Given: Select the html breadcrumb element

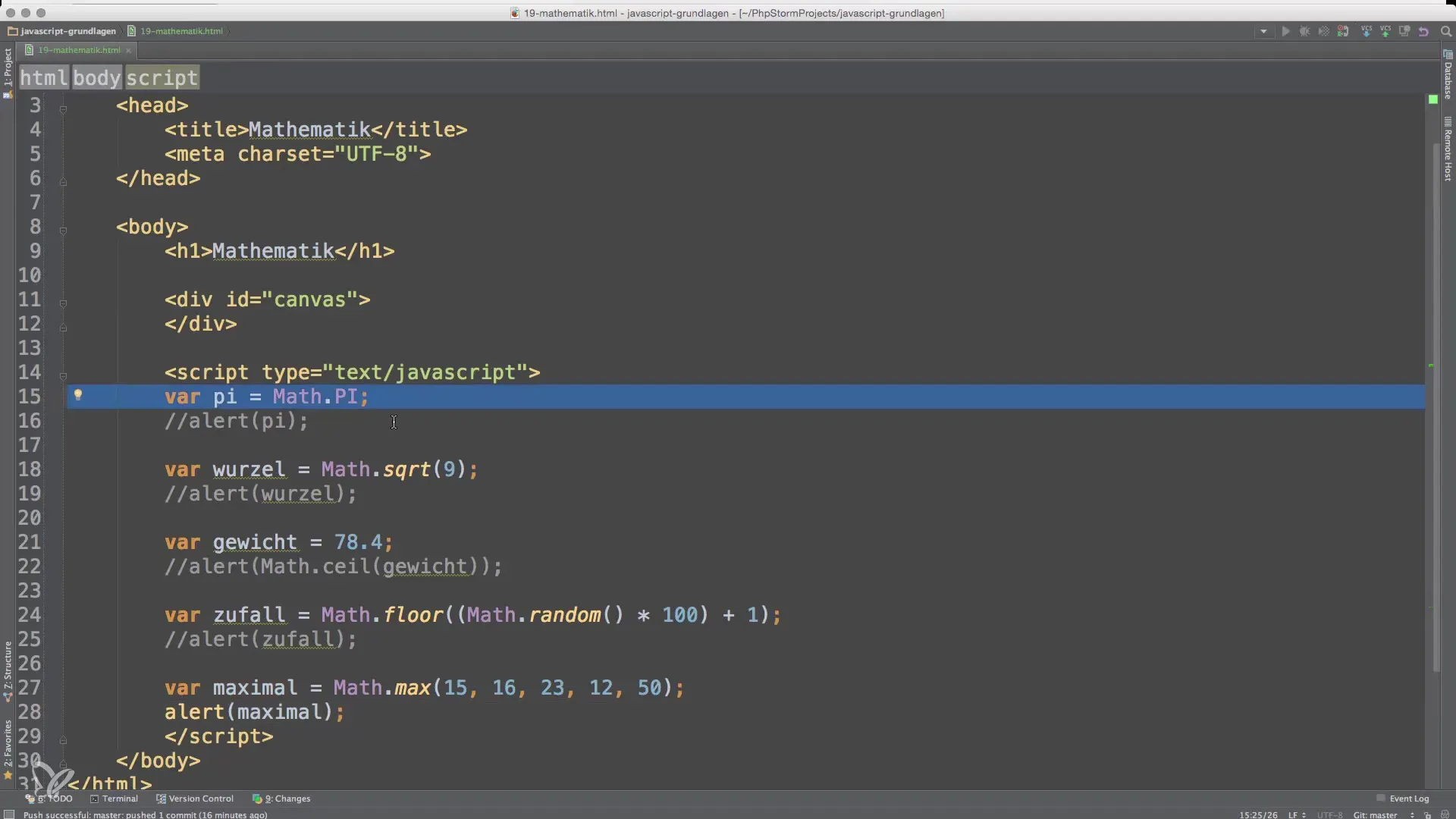Looking at the screenshot, I should pos(44,77).
